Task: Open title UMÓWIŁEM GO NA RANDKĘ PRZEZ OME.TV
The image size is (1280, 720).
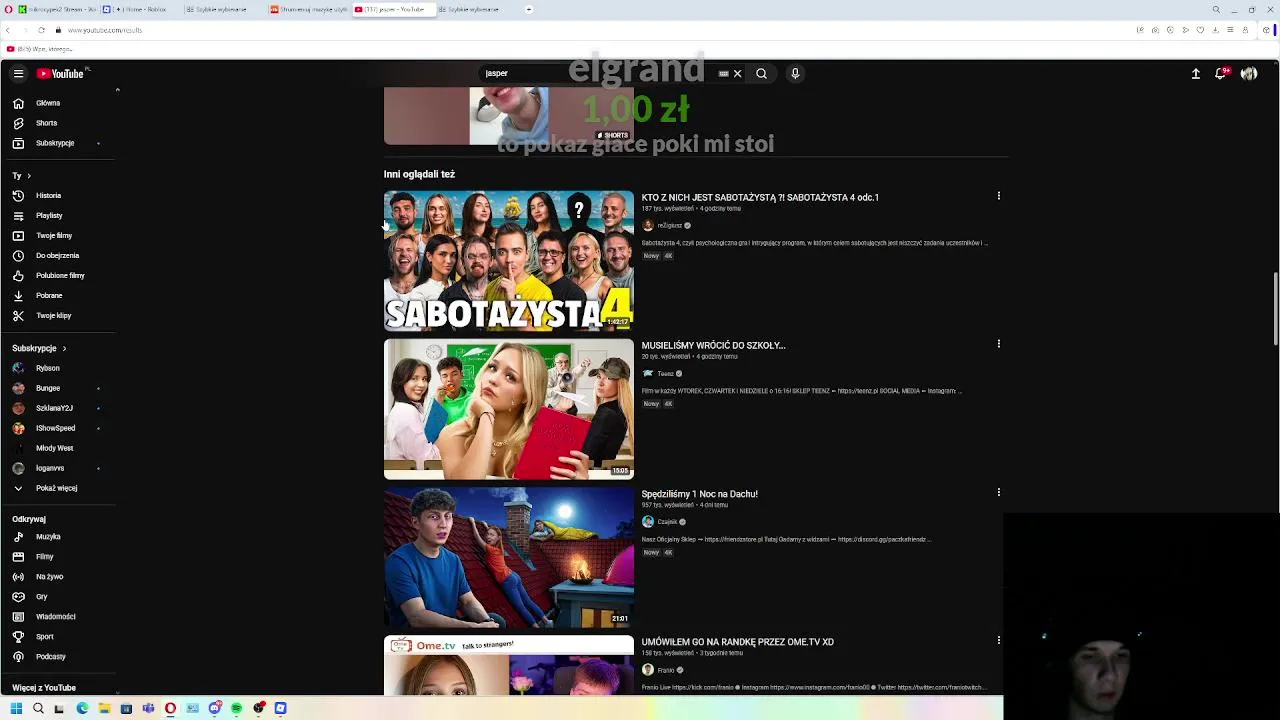Action: coord(737,642)
